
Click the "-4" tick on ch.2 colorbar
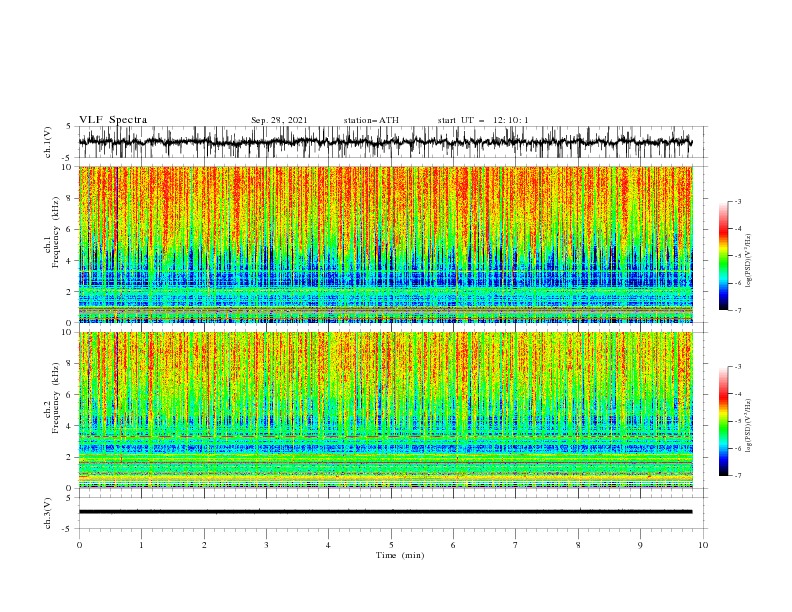(738, 394)
